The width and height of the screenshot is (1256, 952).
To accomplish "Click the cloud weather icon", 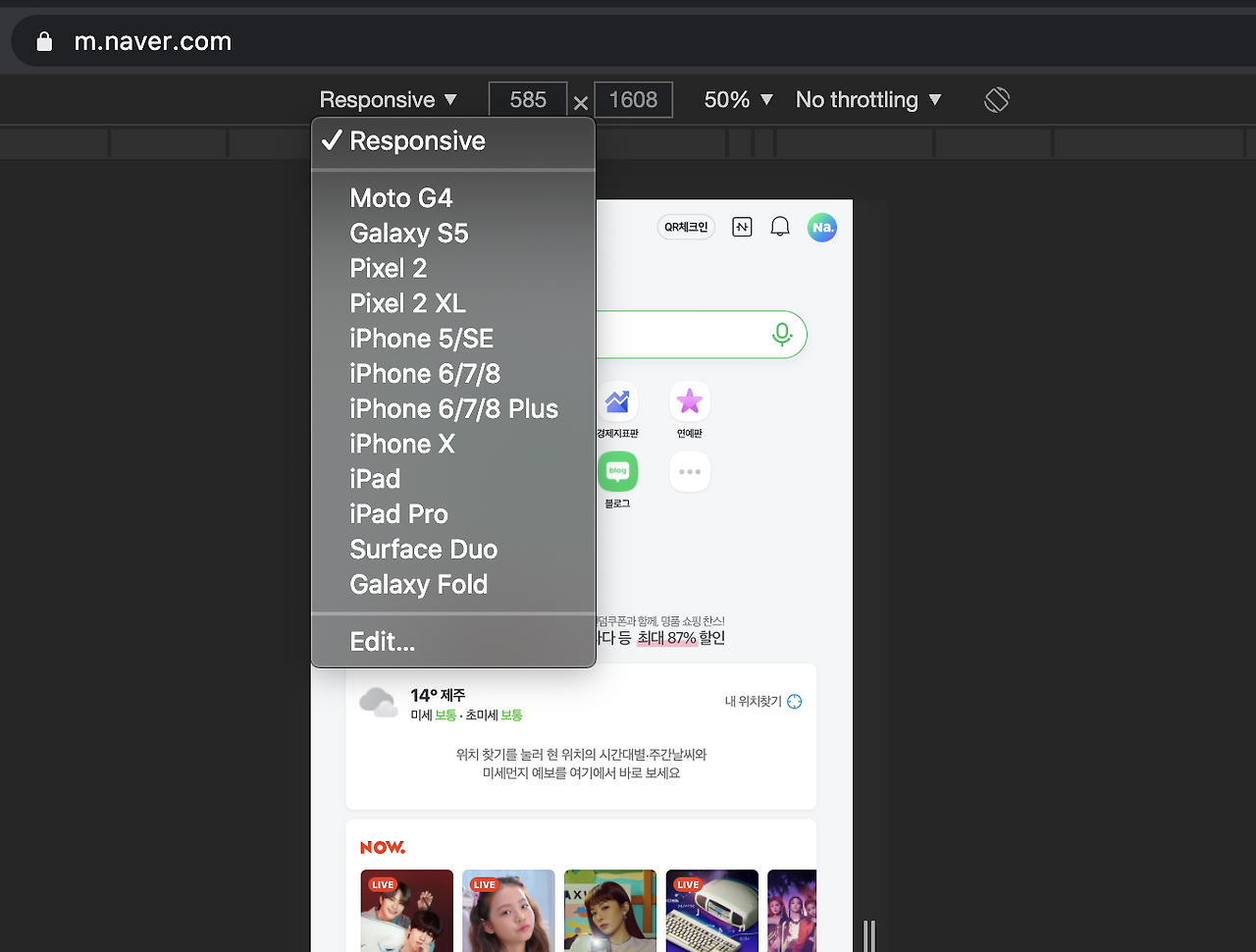I will (379, 703).
